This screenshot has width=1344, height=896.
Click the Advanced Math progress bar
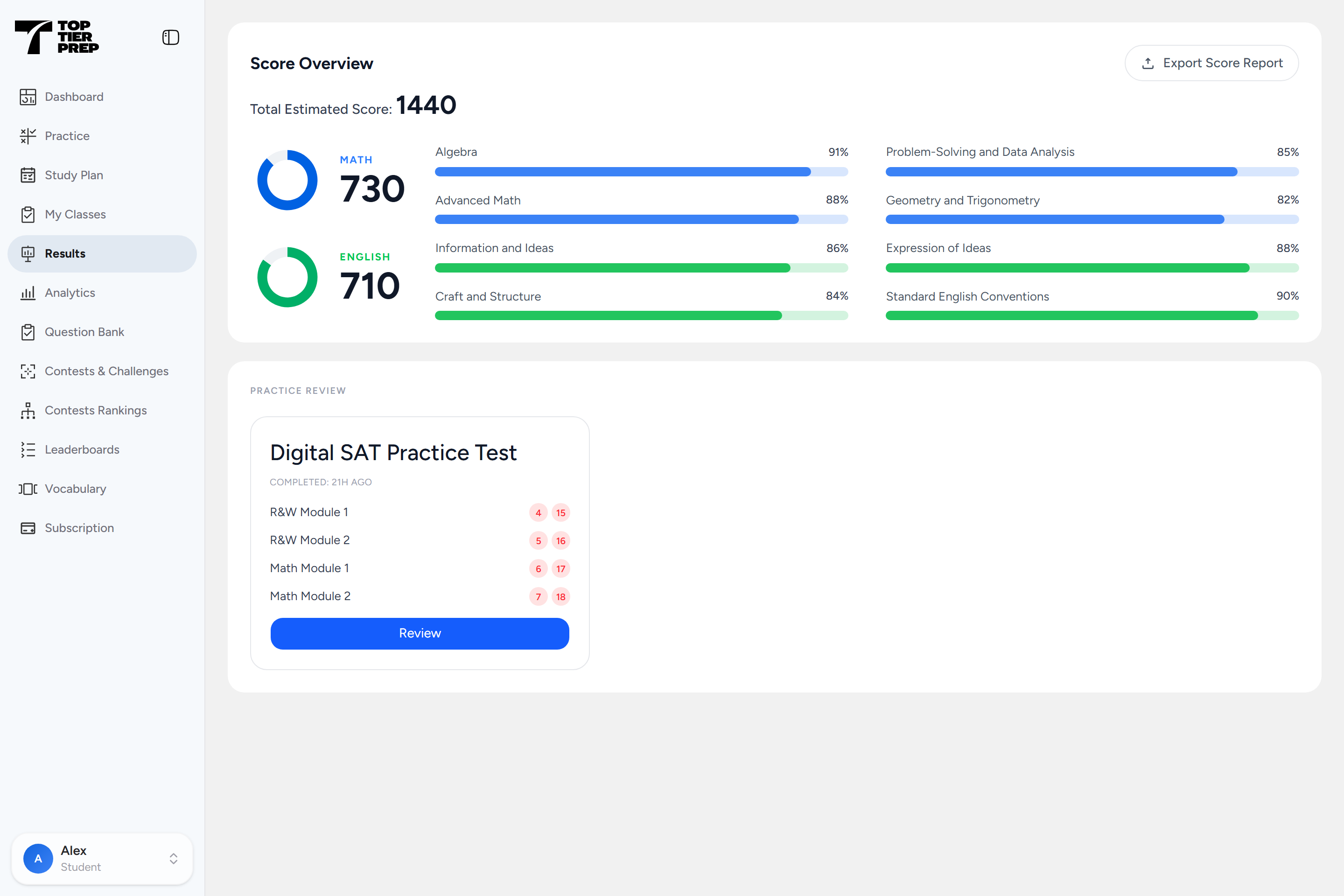(641, 219)
